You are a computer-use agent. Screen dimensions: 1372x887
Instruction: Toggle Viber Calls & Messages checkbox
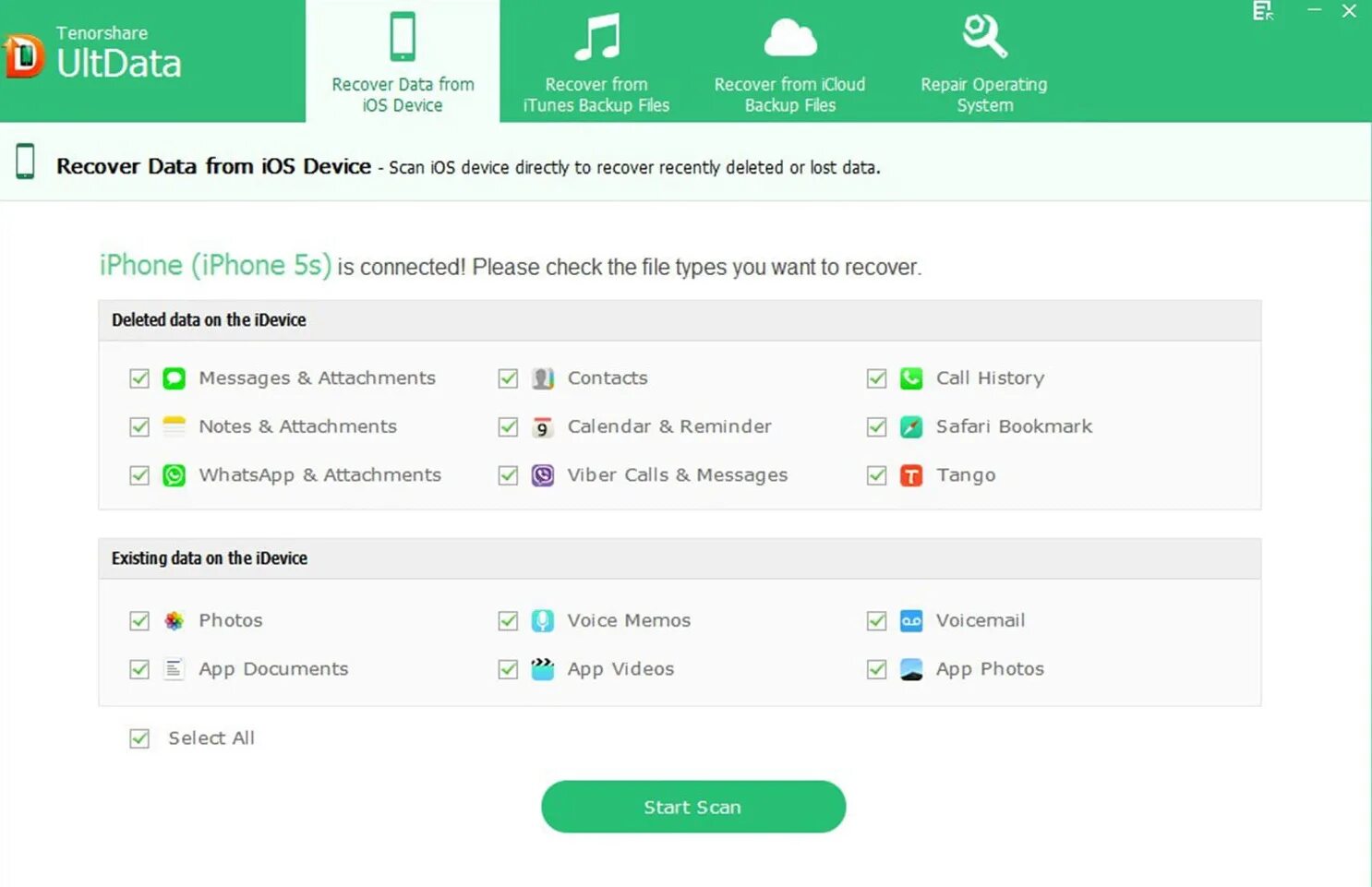(508, 475)
